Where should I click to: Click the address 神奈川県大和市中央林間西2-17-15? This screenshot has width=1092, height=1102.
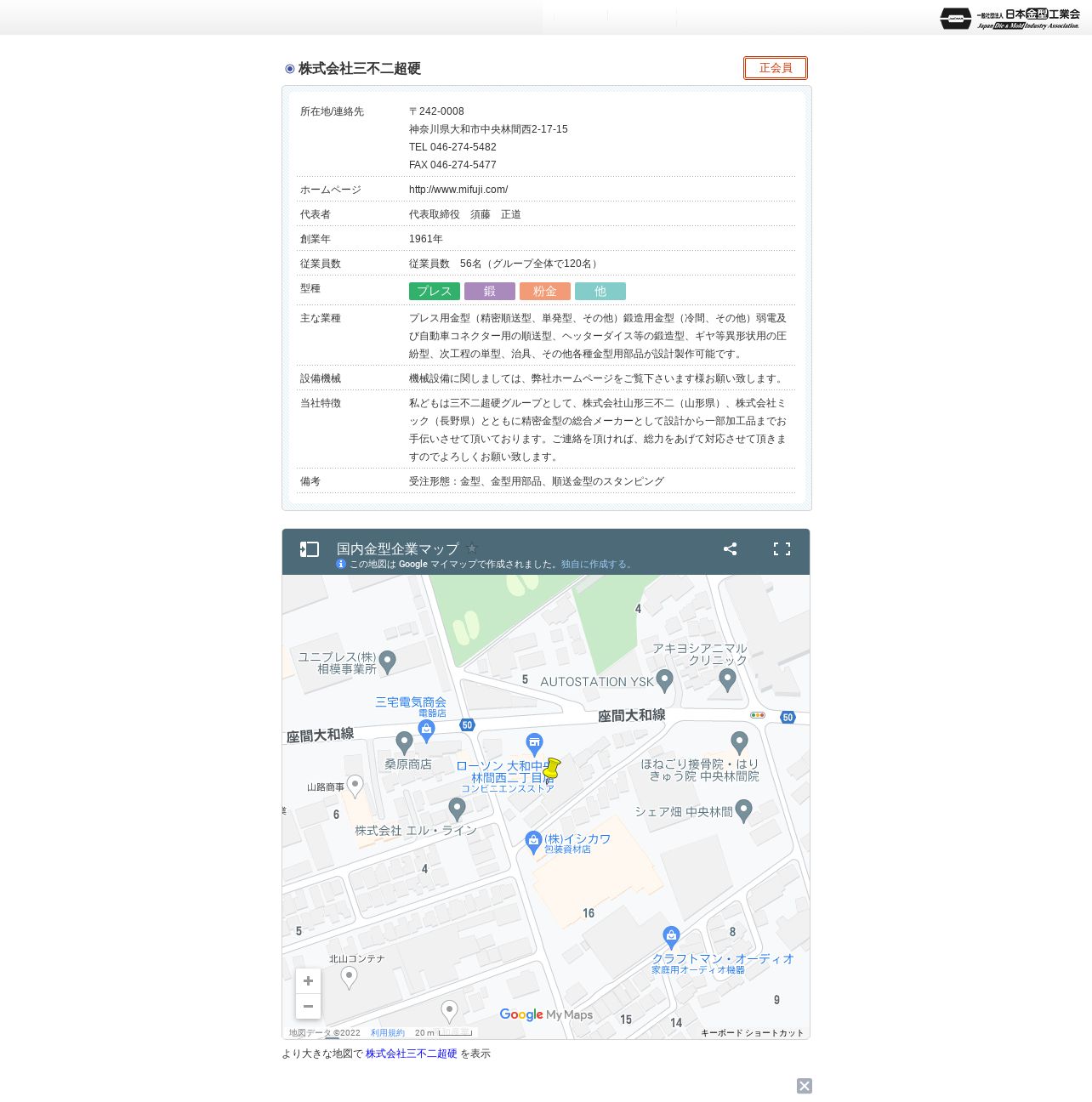tap(488, 129)
